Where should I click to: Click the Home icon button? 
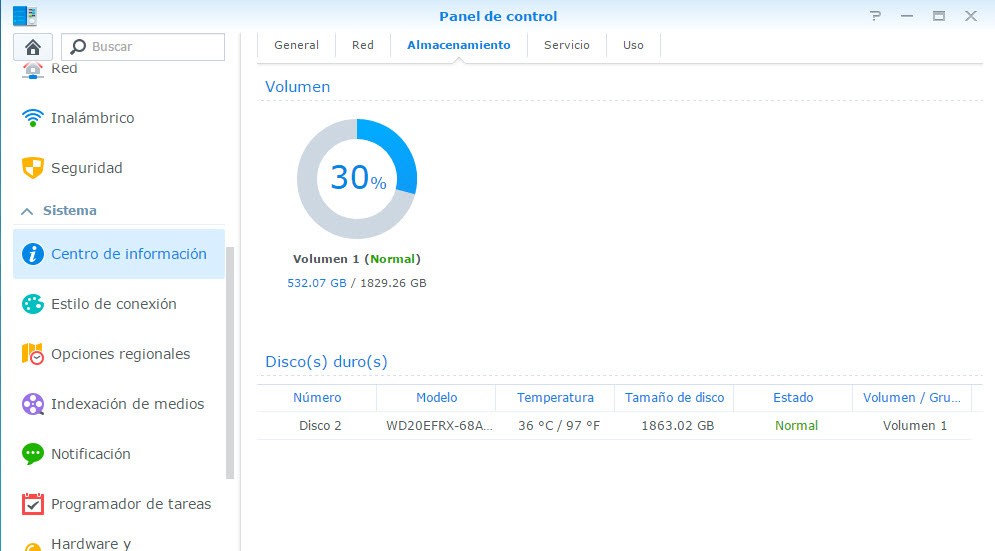tap(33, 47)
